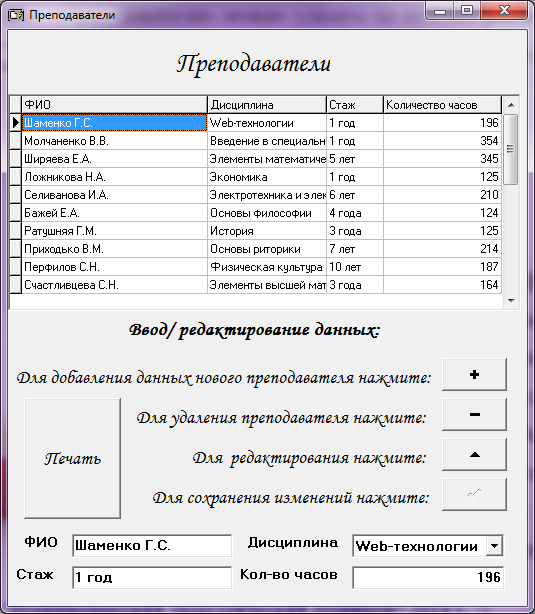Click the checkmark save changes button

pyautogui.click(x=474, y=495)
